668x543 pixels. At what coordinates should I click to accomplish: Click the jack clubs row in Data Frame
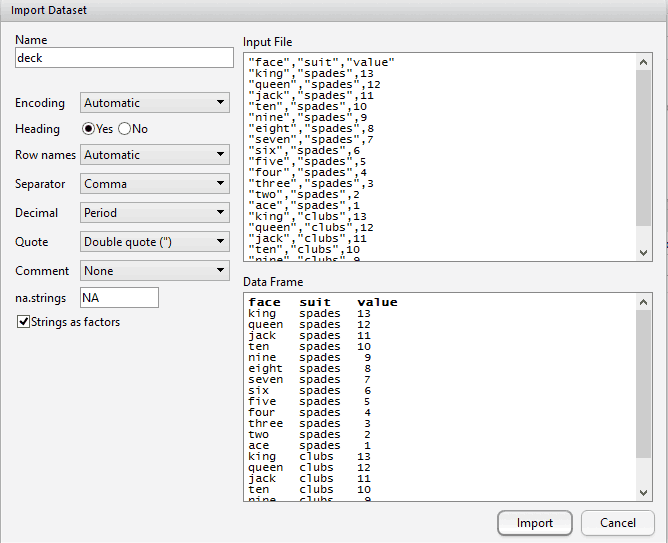click(x=310, y=478)
